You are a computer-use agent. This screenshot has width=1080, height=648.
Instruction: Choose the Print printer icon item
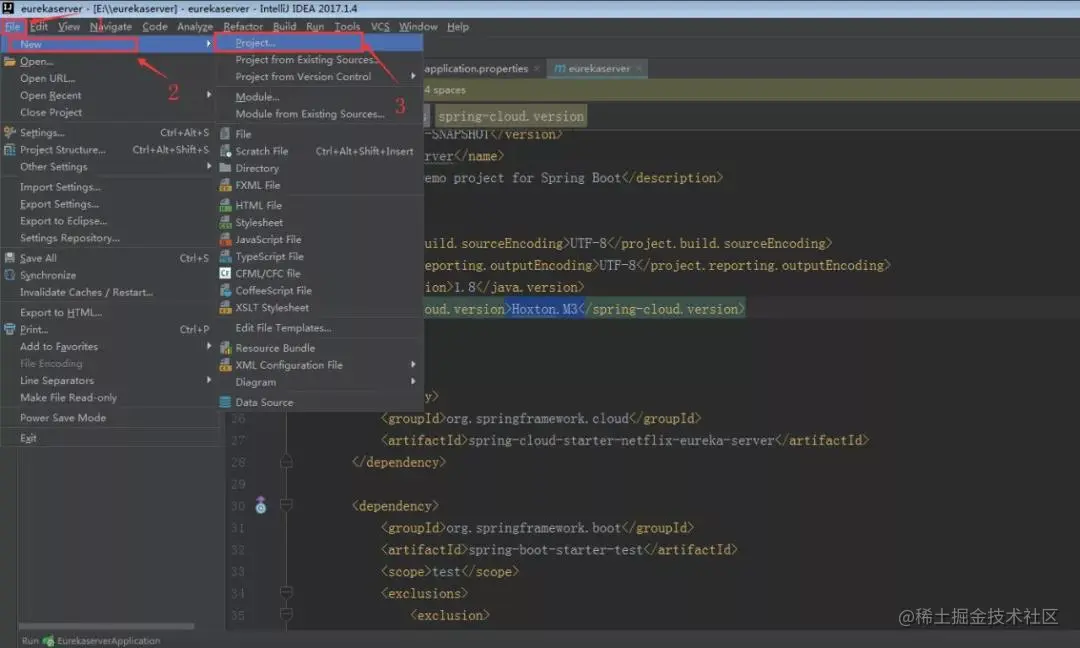pos(10,329)
